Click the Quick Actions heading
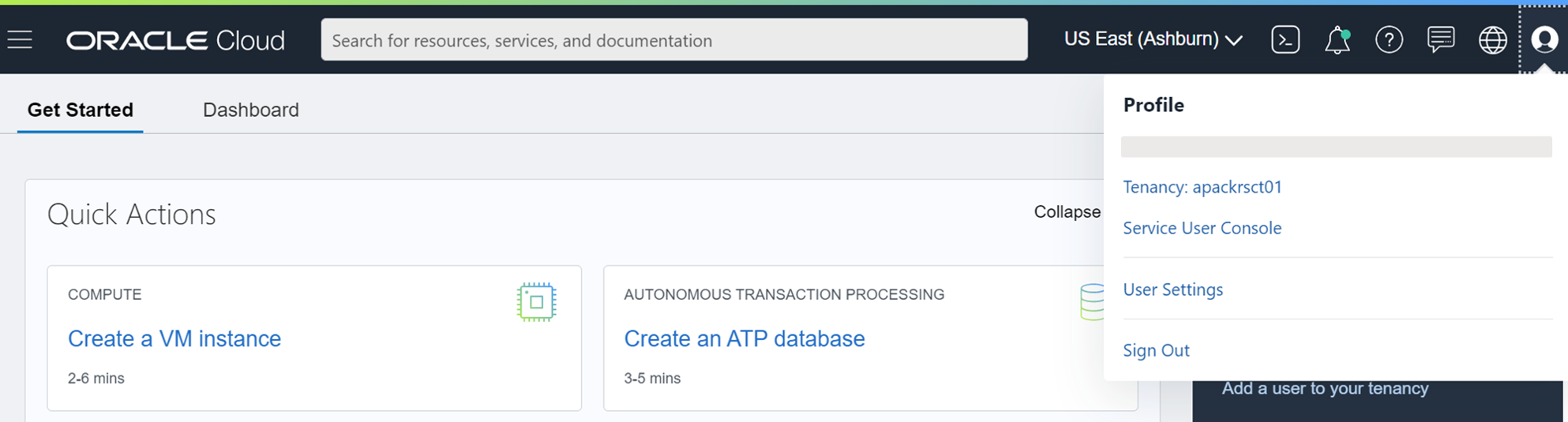The width and height of the screenshot is (1568, 422). (x=131, y=215)
